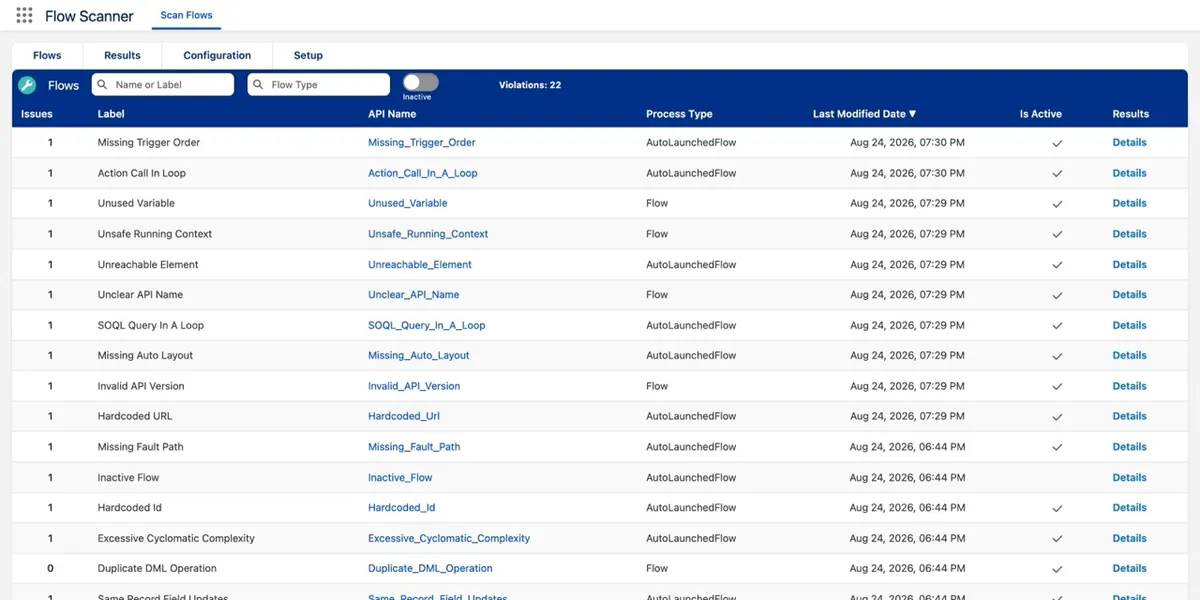Viewport: 1200px width, 600px height.
Task: Open the Duplicate_DML_Operation link
Action: click(x=430, y=568)
